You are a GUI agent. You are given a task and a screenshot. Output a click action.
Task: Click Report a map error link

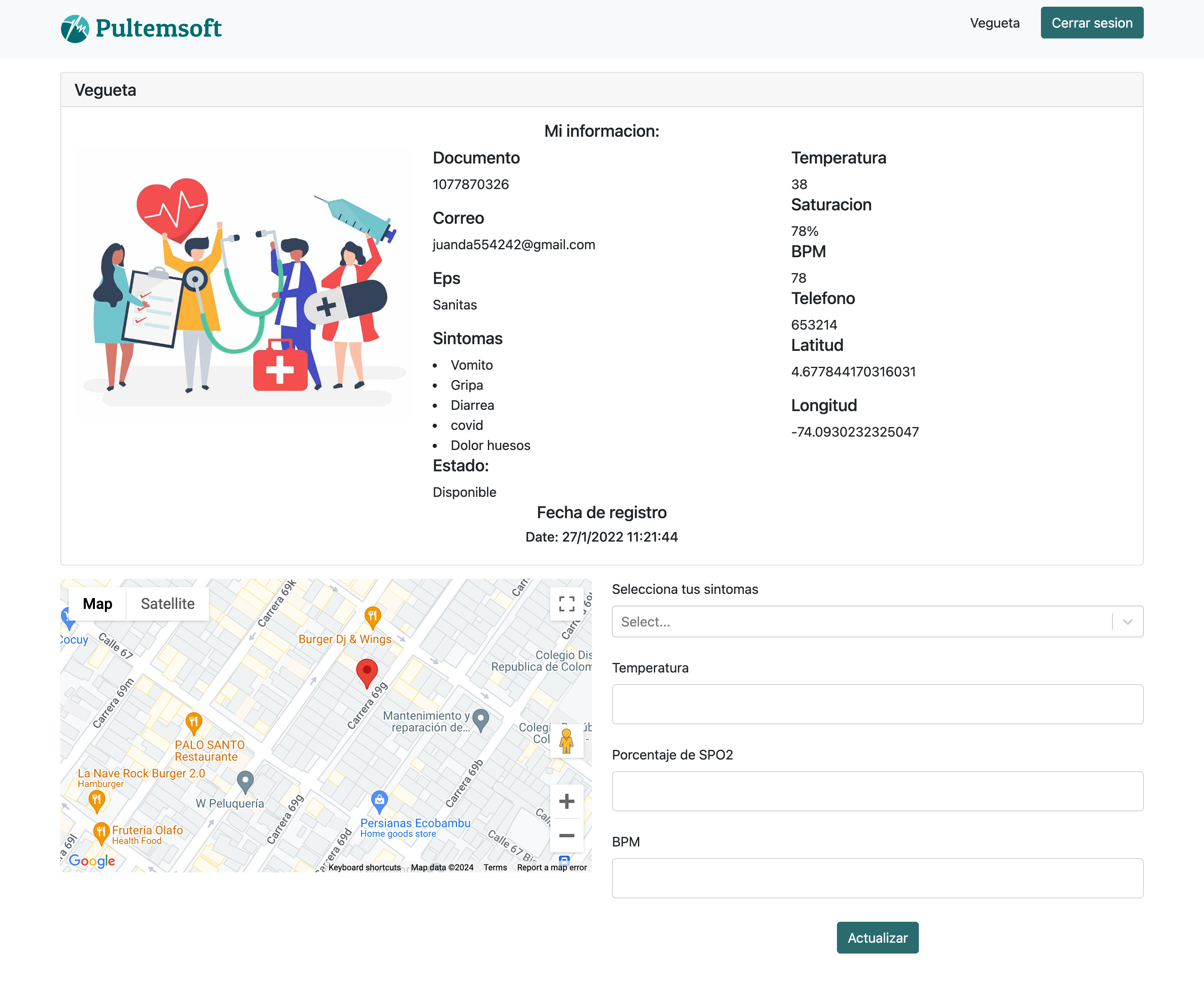coord(552,868)
